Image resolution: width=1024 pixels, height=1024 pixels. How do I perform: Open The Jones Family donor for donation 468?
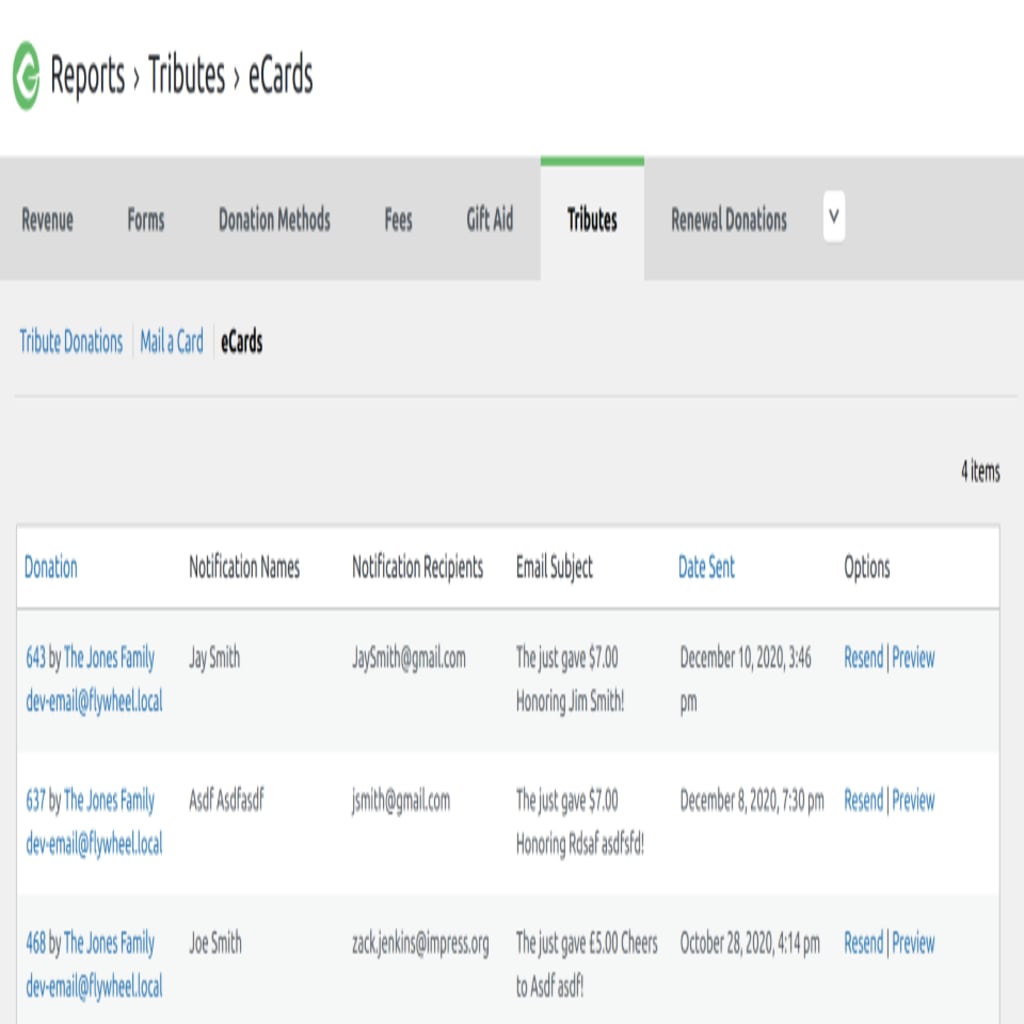[109, 943]
